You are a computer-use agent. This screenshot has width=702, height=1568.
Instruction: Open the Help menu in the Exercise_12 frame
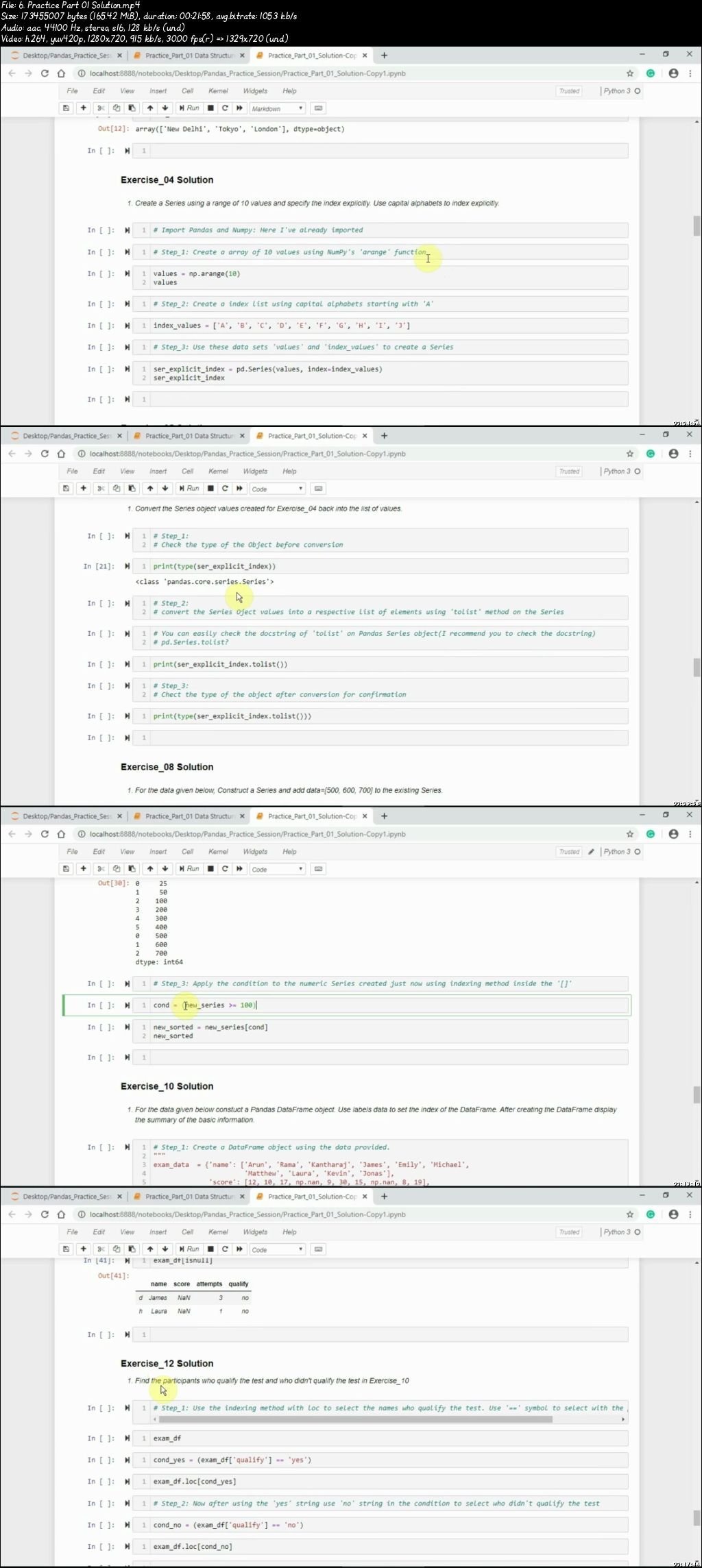point(289,1232)
